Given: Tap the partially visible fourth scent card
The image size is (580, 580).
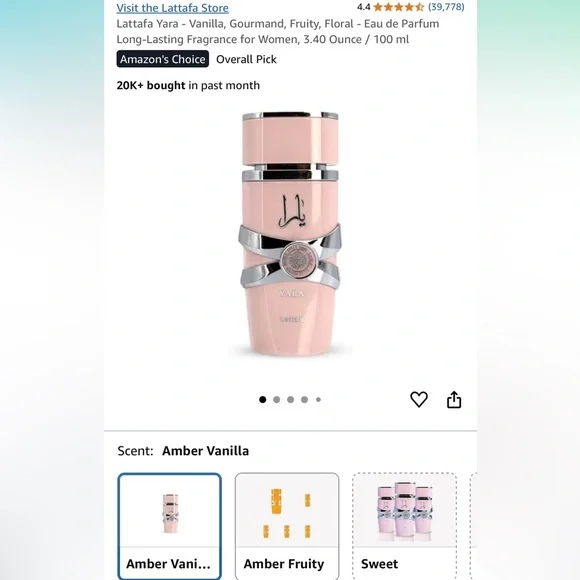Looking at the screenshot, I should point(473,526).
